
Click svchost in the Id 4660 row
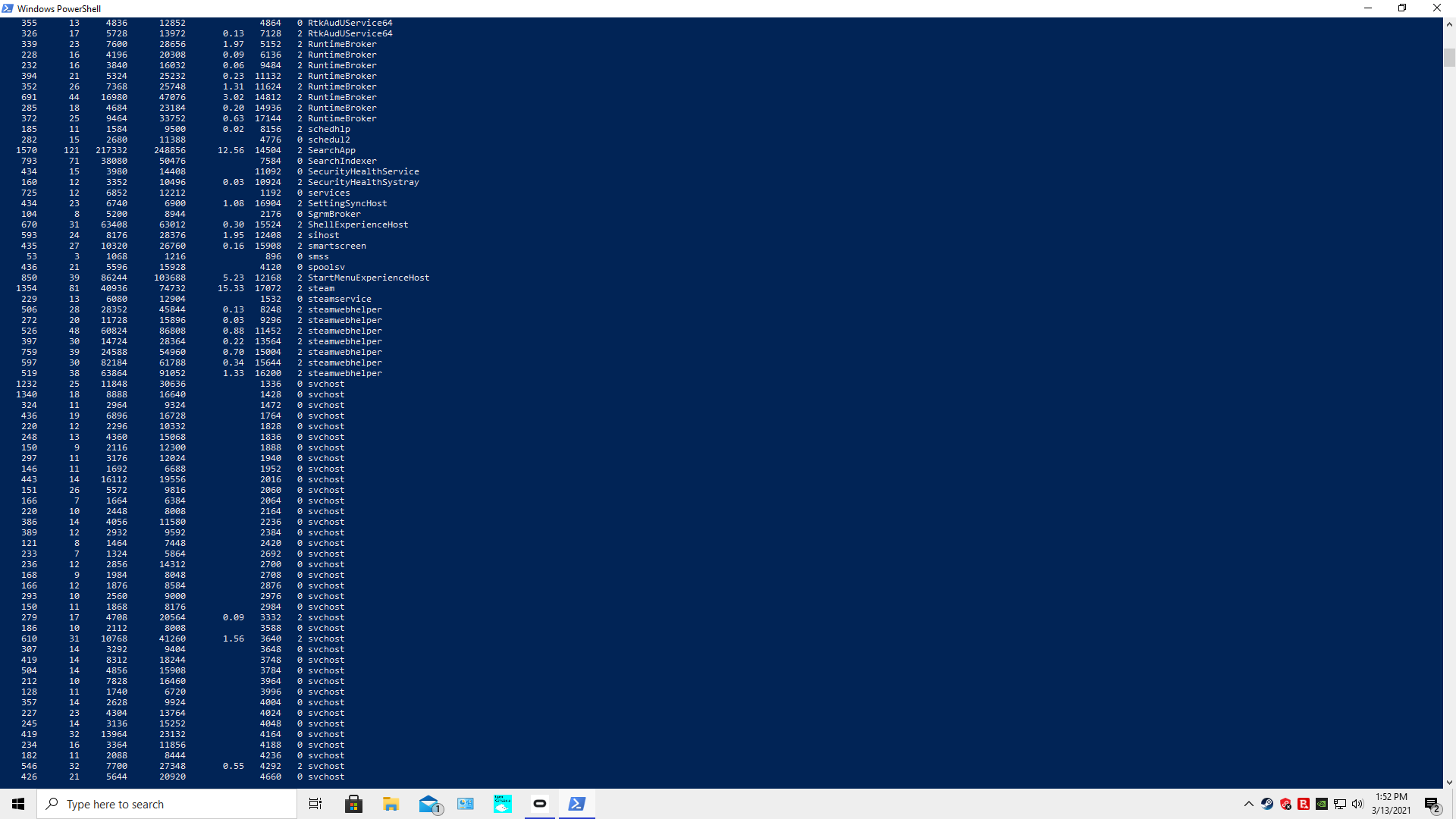click(x=326, y=777)
